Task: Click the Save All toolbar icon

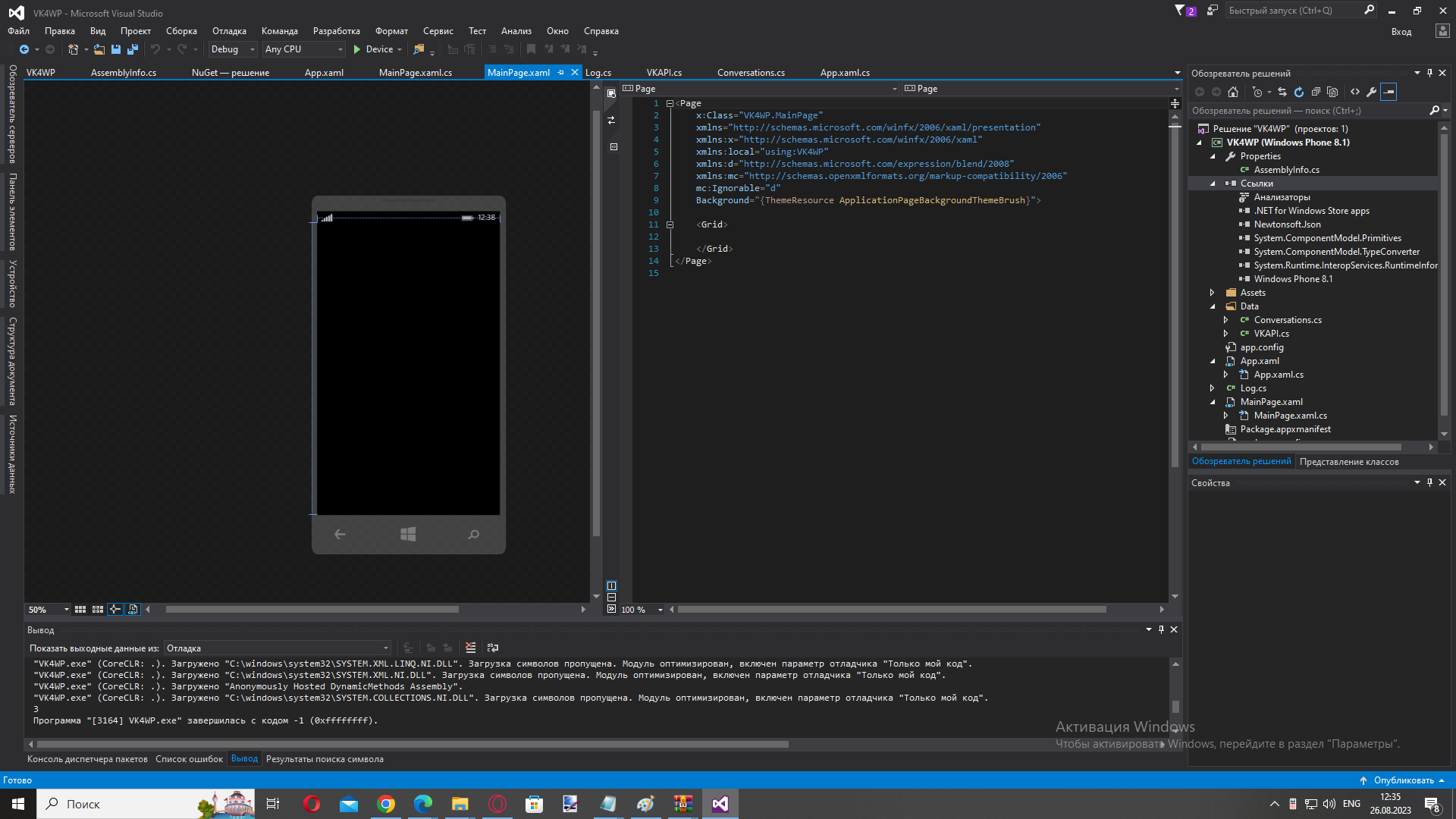Action: coord(133,49)
